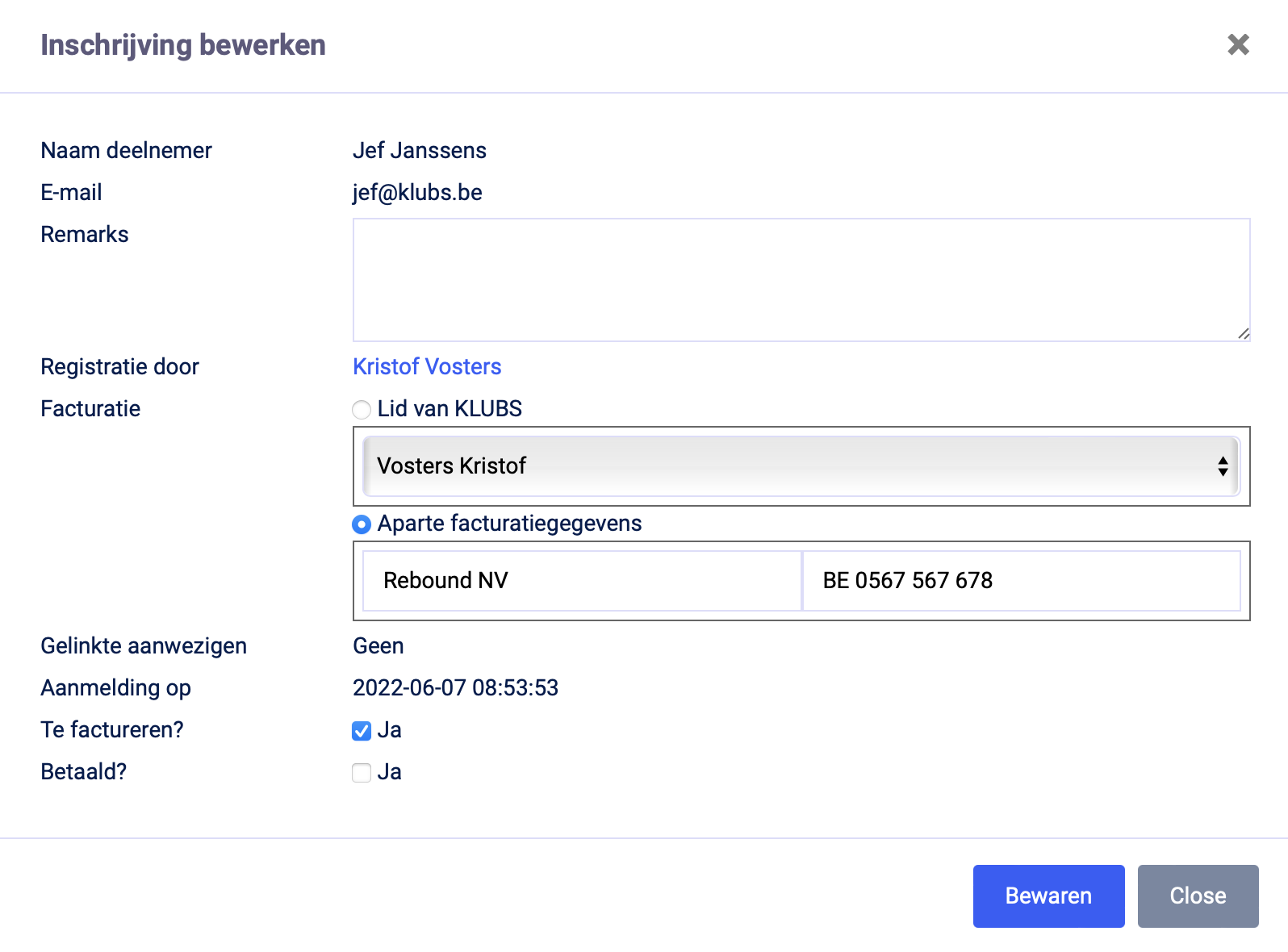
Task: Open the Kristof Vosters registrant link
Action: tap(427, 367)
